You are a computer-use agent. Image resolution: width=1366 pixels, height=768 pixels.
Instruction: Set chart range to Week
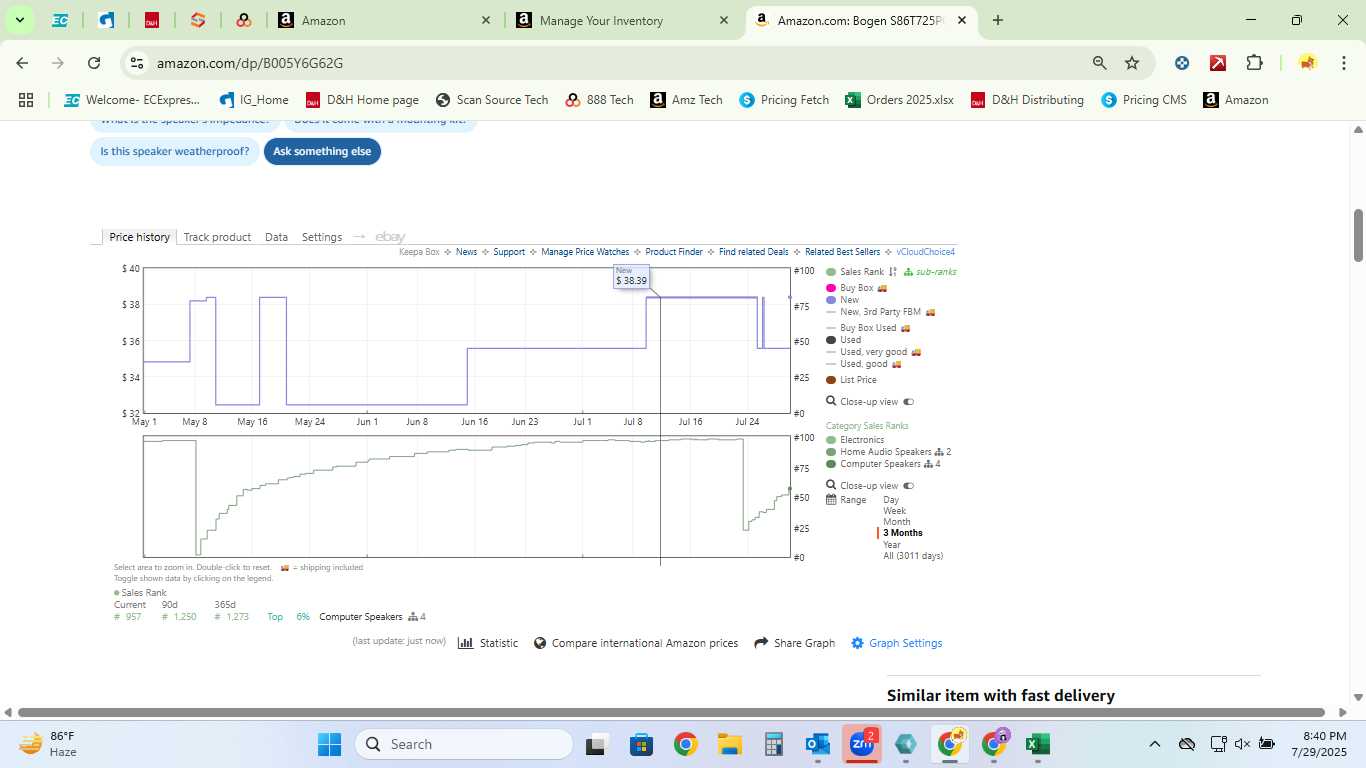click(895, 511)
